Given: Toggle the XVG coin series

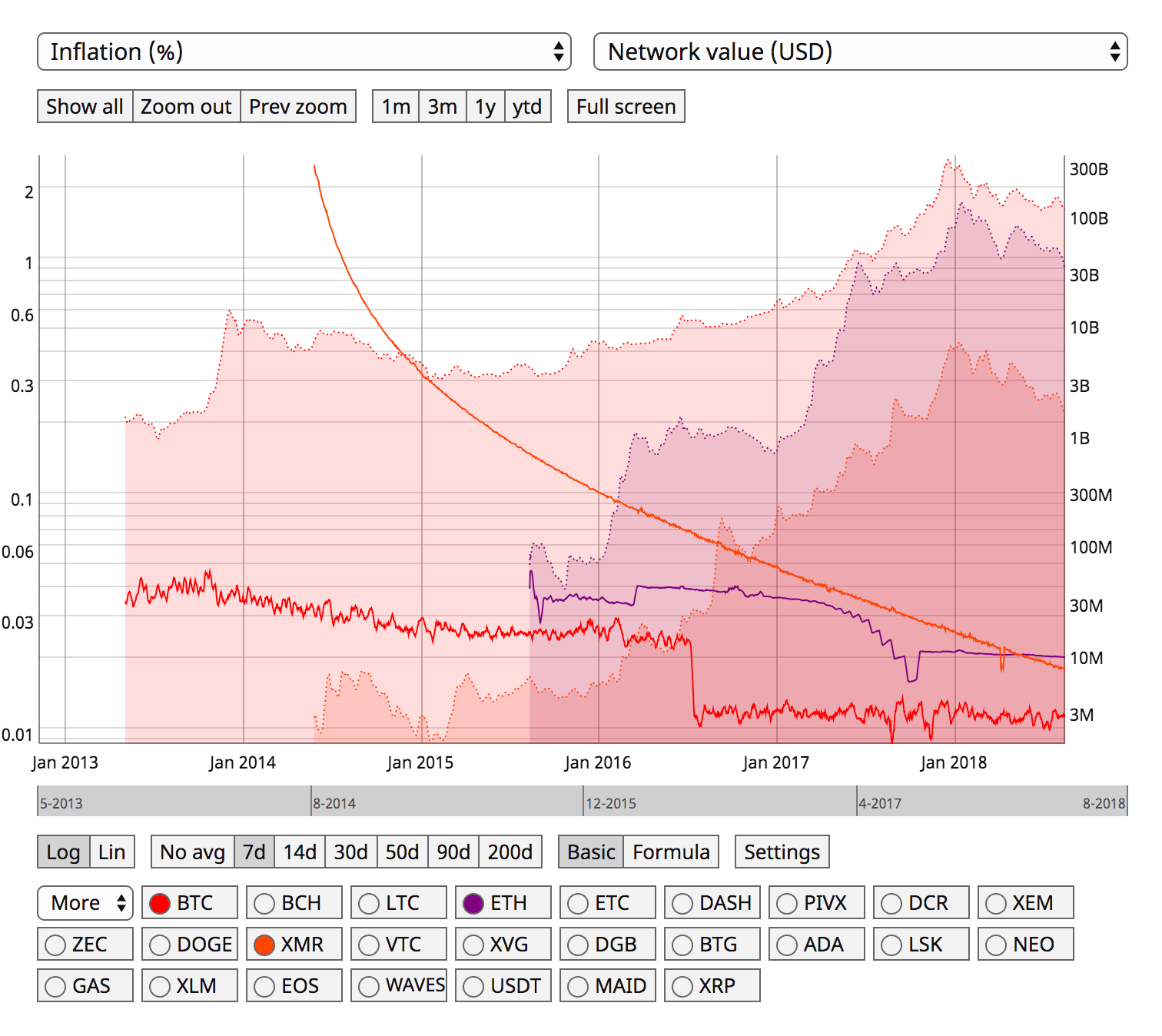Looking at the screenshot, I should pos(503,944).
